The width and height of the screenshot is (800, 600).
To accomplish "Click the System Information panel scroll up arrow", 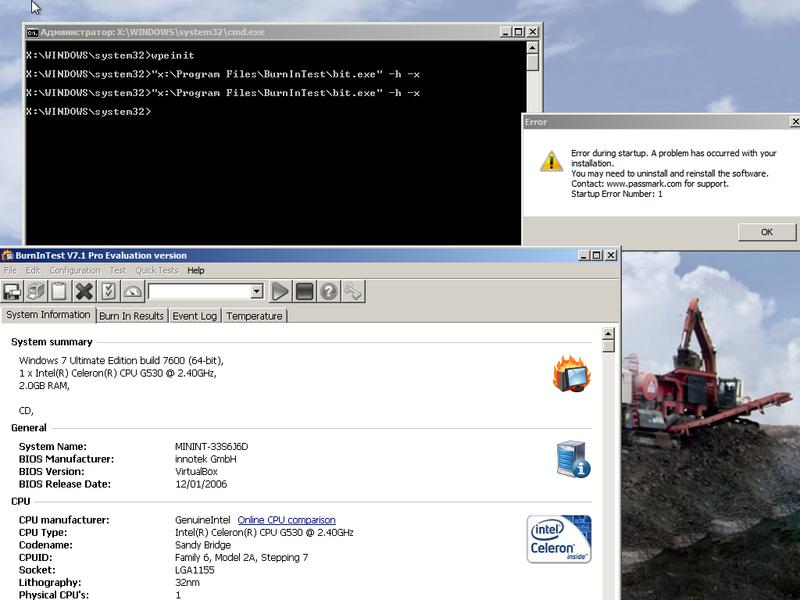I will pyautogui.click(x=608, y=334).
